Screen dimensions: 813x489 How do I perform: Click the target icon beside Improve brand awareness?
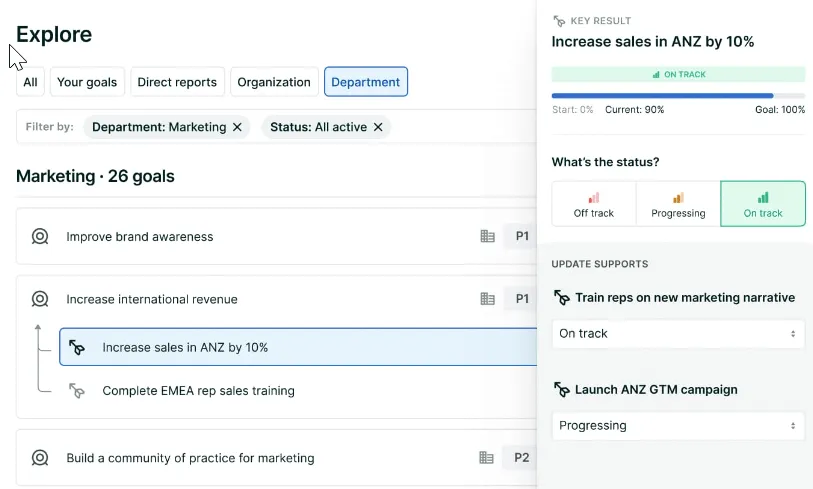click(40, 236)
